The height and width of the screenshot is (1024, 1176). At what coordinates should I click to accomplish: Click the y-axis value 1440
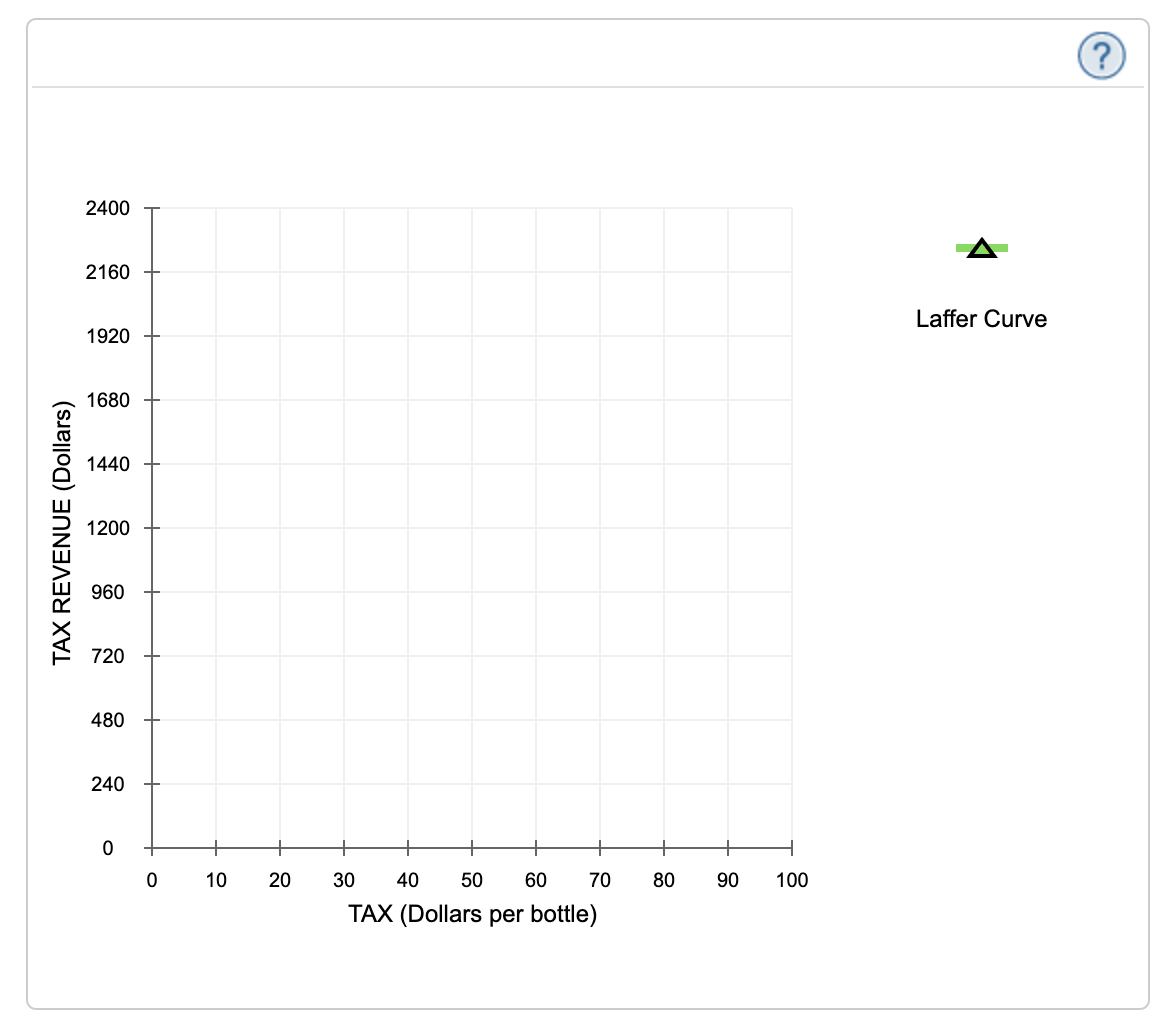coord(107,464)
